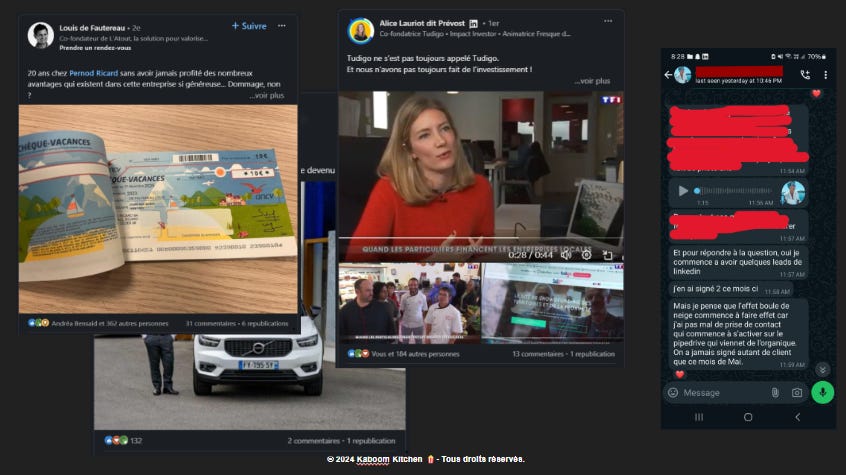This screenshot has width=846, height=475.
Task: Tap the voice message sender avatar
Action: coord(793,193)
